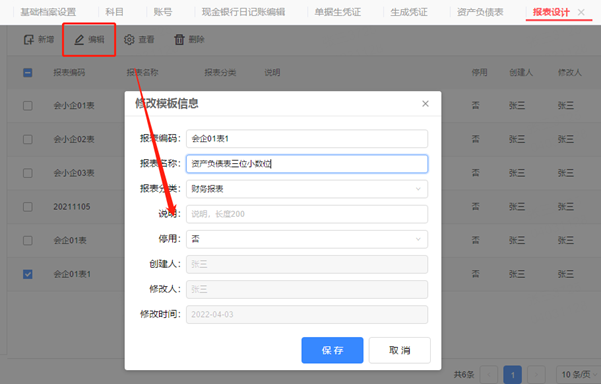Click the 报表编码 input field
Image resolution: width=601 pixels, height=384 pixels.
tap(307, 139)
